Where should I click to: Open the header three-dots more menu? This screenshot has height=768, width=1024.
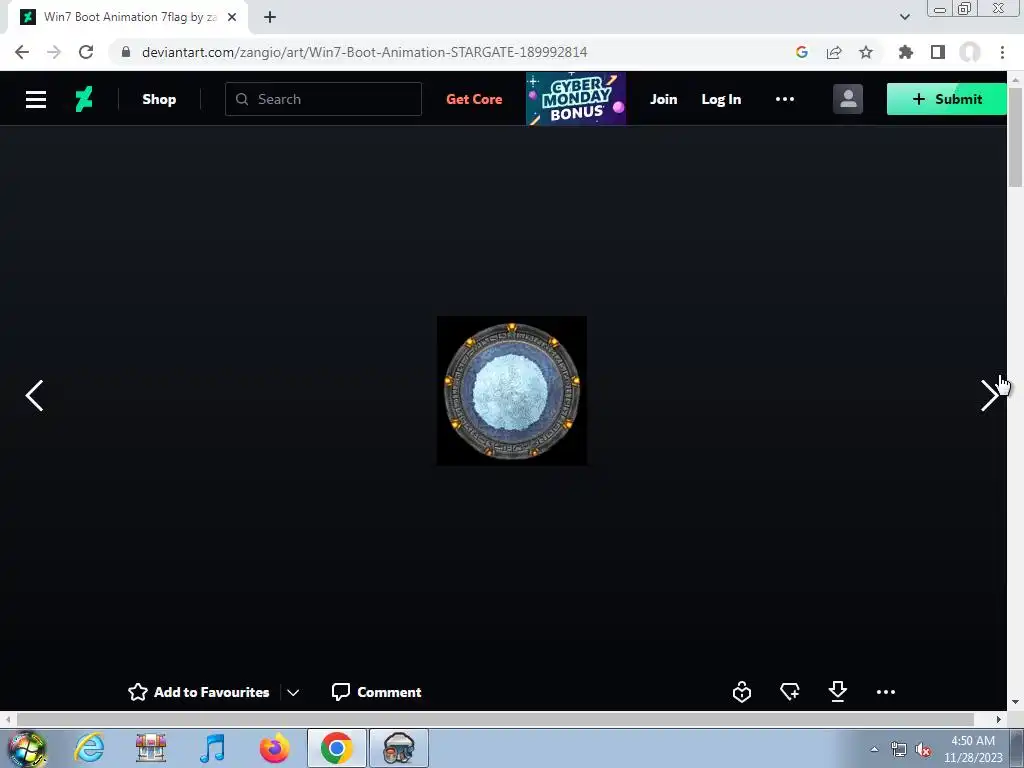click(x=784, y=99)
